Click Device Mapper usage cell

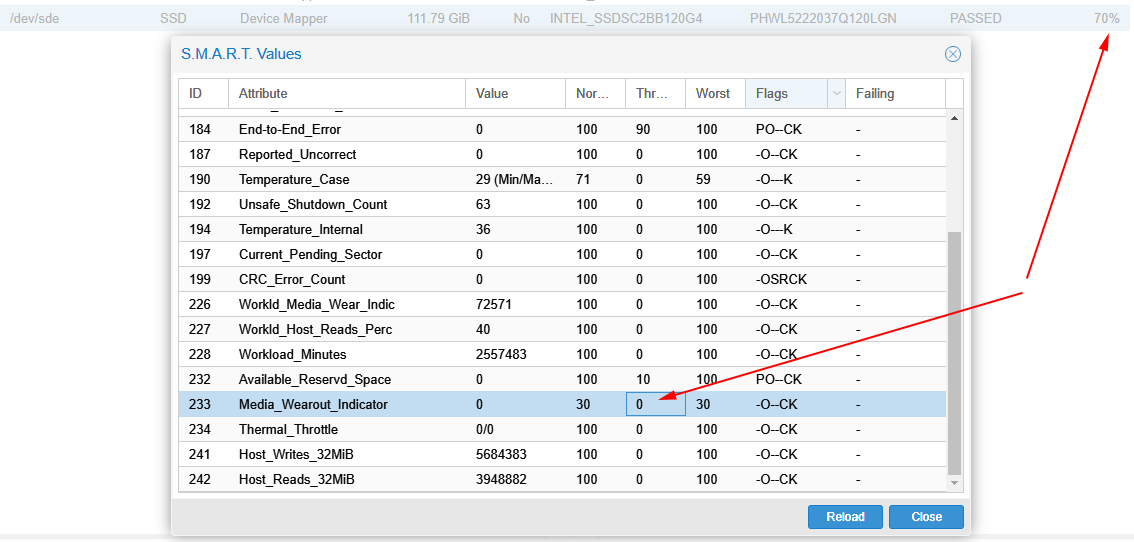[x=284, y=19]
